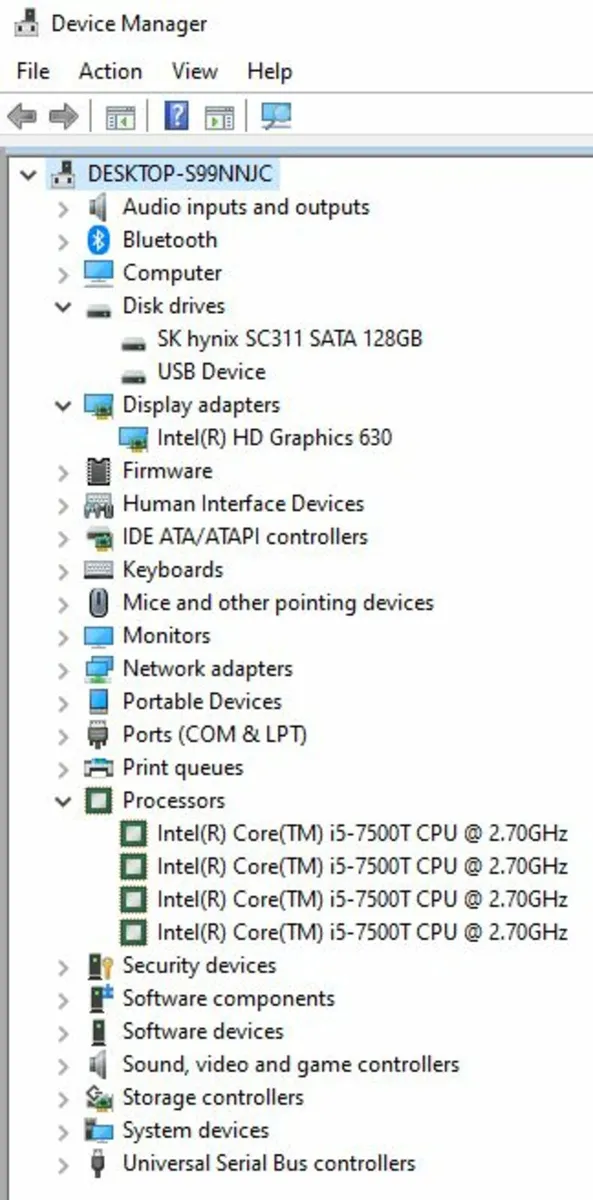This screenshot has width=593, height=1200.
Task: Expand the Universal Serial Bus controllers arrow
Action: click(x=63, y=1165)
